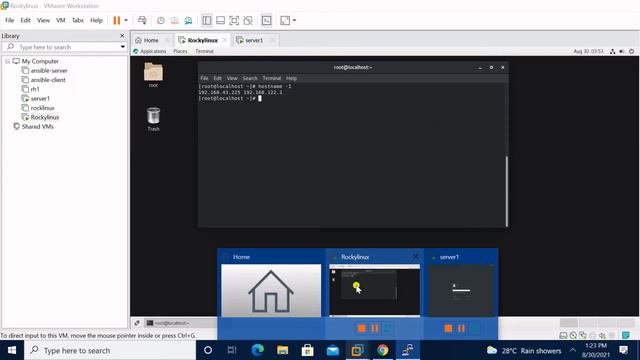
Task: Select the server1 thumbnail preview
Action: pos(461,290)
